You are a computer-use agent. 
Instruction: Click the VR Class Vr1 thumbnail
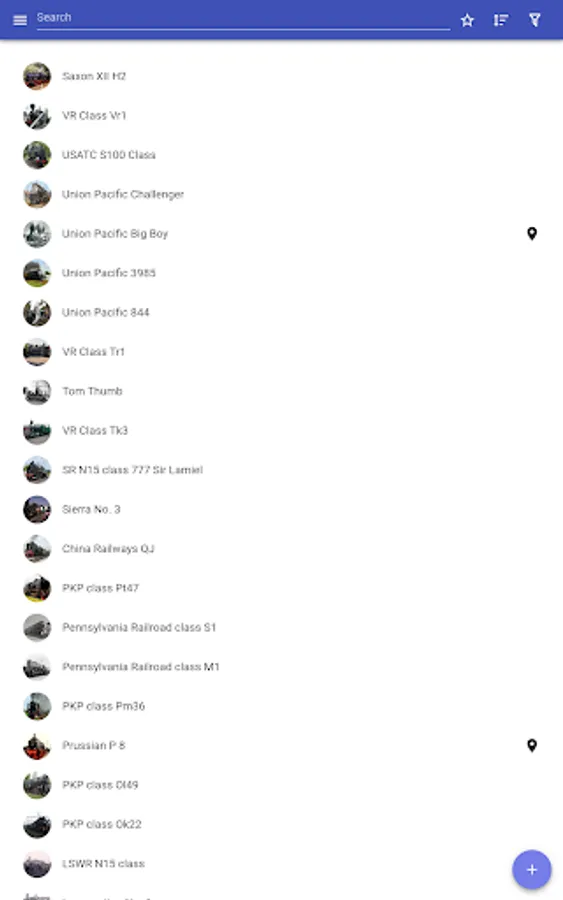(x=37, y=115)
